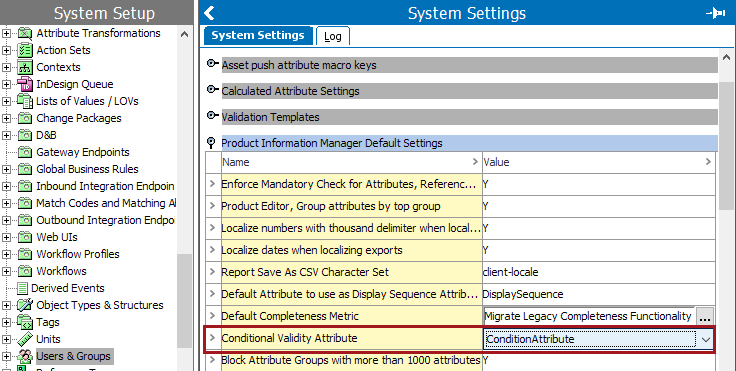The width and height of the screenshot is (736, 371).
Task: Click the Contexts hierarchy icon
Action: click(x=25, y=67)
